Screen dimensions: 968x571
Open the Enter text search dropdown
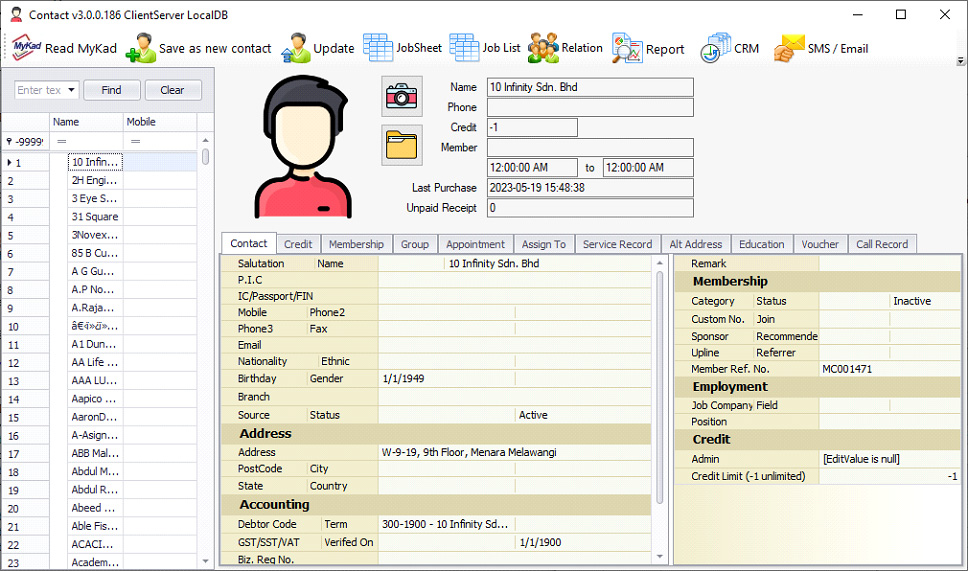[72, 90]
